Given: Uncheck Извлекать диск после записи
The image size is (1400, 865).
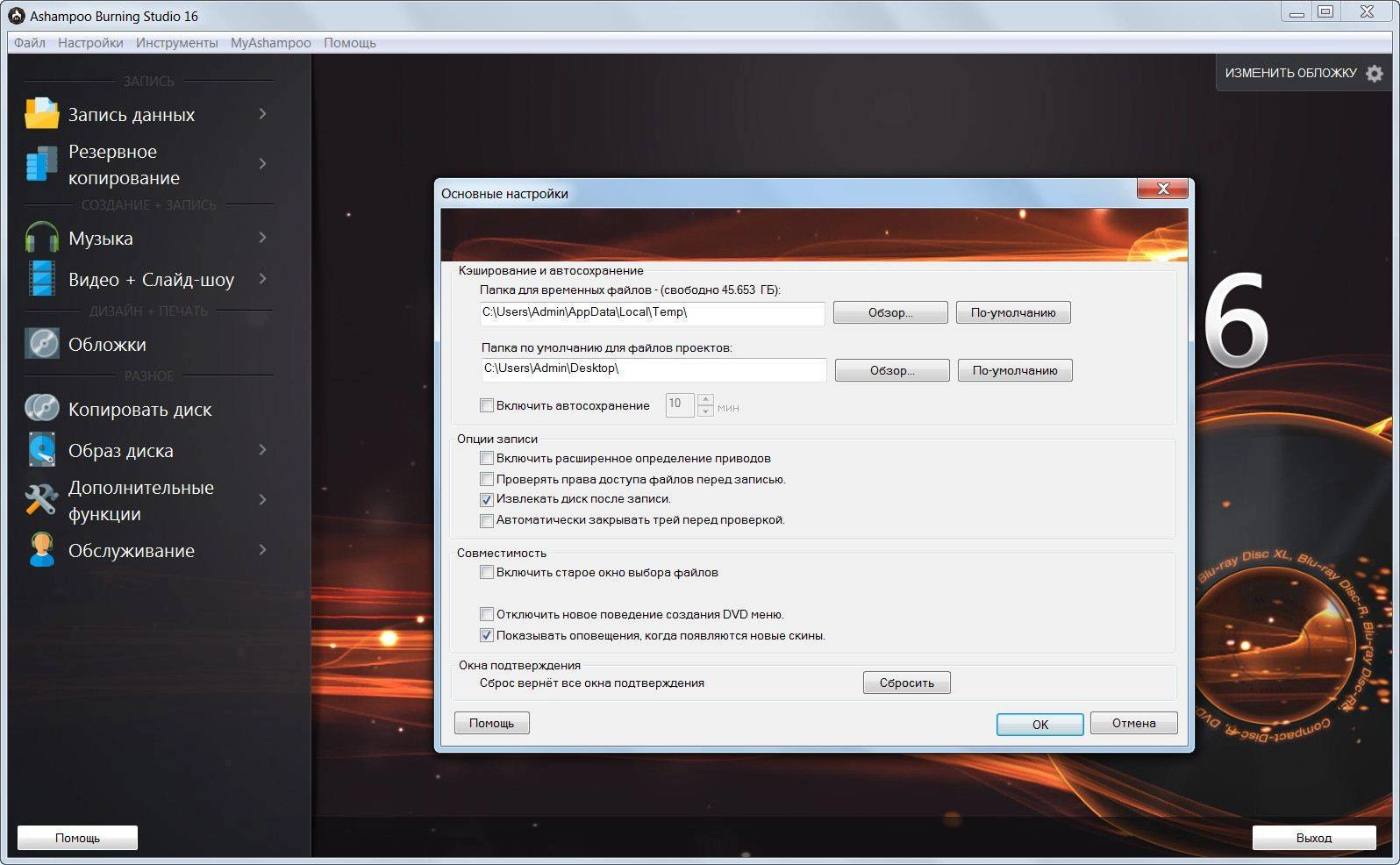Looking at the screenshot, I should 487,499.
